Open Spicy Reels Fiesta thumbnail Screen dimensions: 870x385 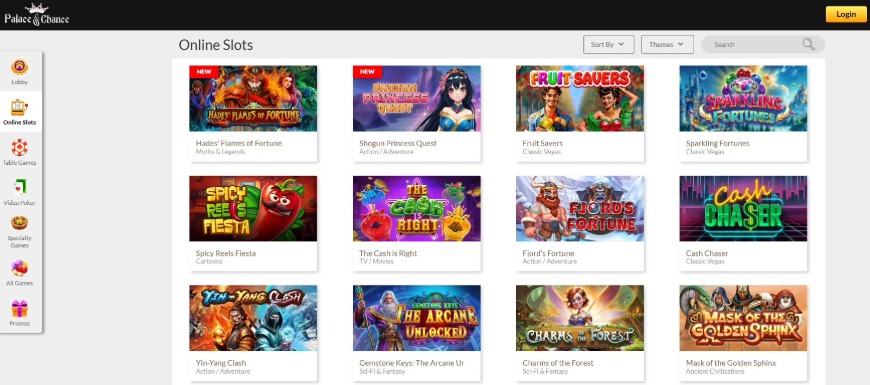(253, 209)
